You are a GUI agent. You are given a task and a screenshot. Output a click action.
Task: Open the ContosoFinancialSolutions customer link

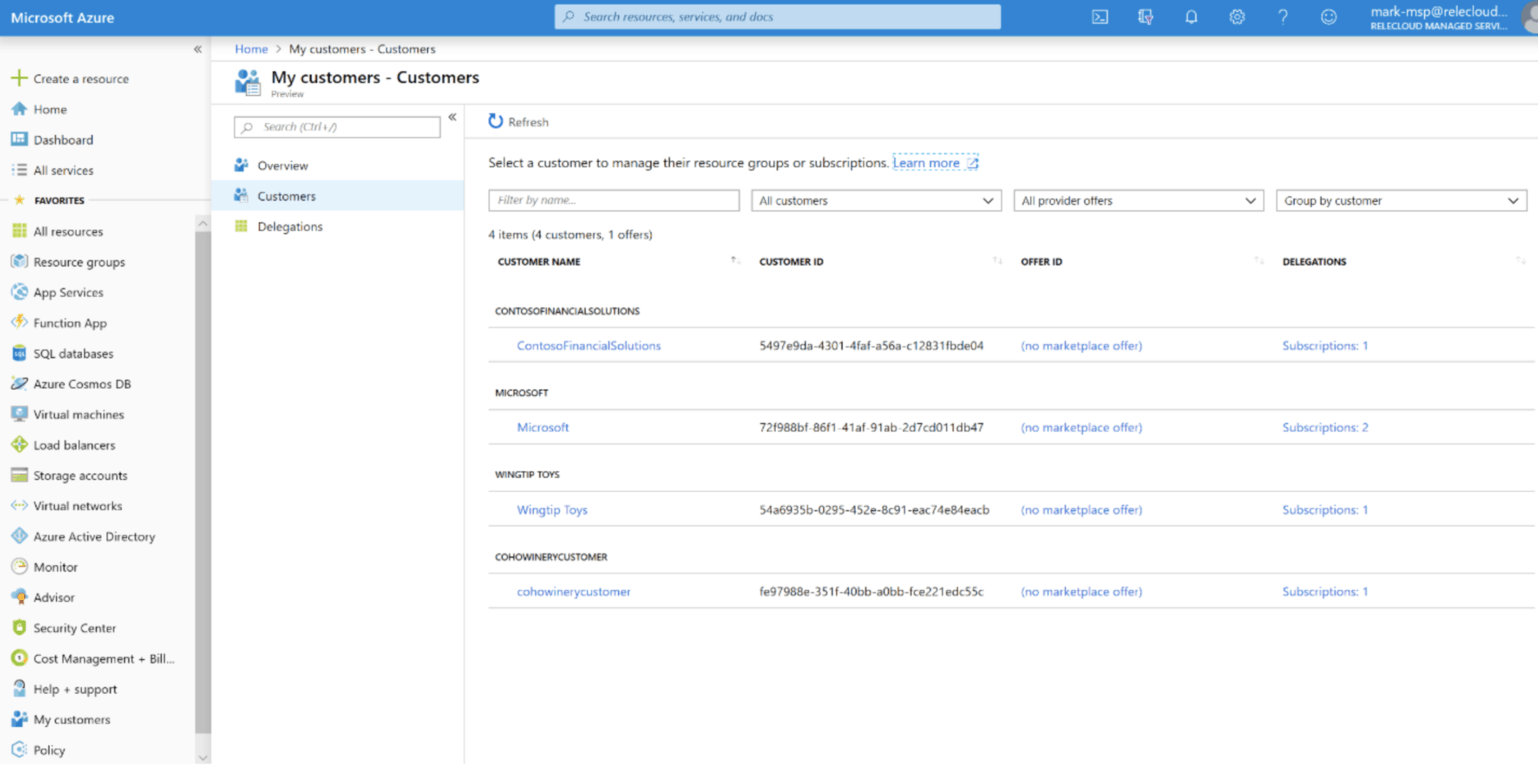point(588,346)
